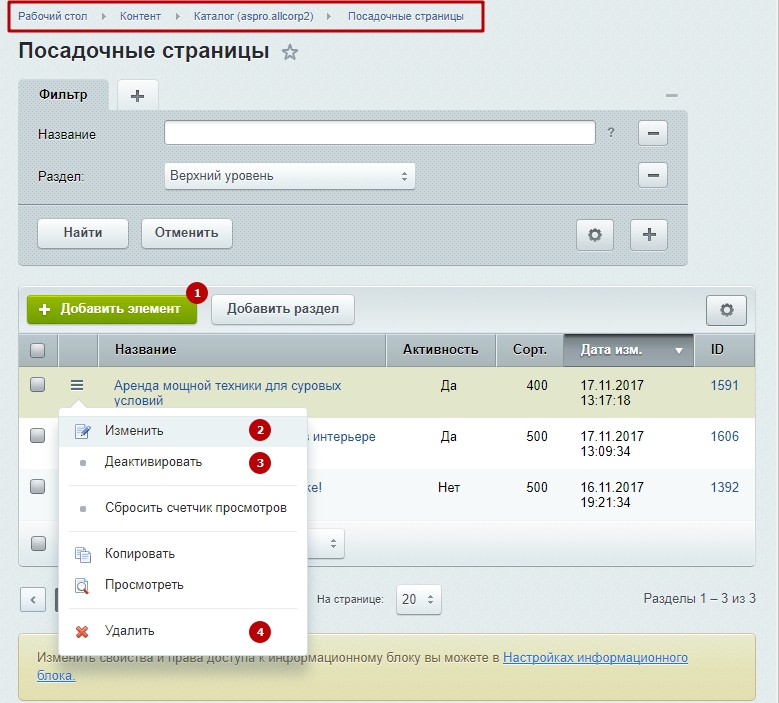Sort by Активность column header

pyautogui.click(x=441, y=350)
